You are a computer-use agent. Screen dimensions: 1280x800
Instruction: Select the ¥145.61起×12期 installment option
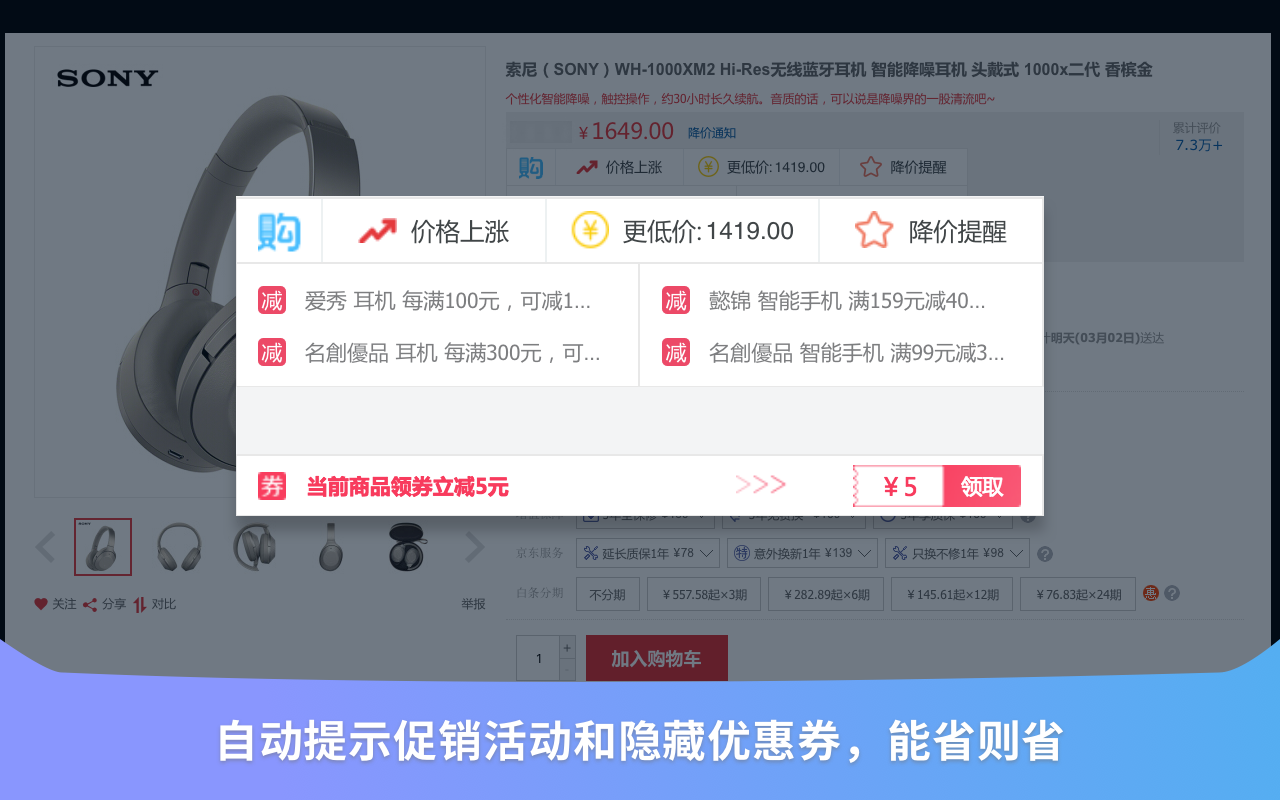[x=952, y=594]
